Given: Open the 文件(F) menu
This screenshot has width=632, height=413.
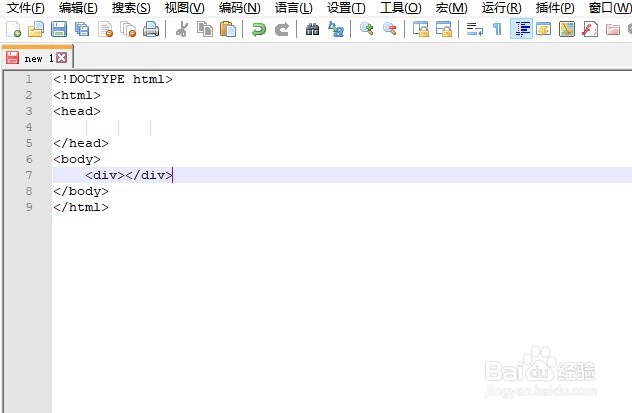Looking at the screenshot, I should (26, 8).
